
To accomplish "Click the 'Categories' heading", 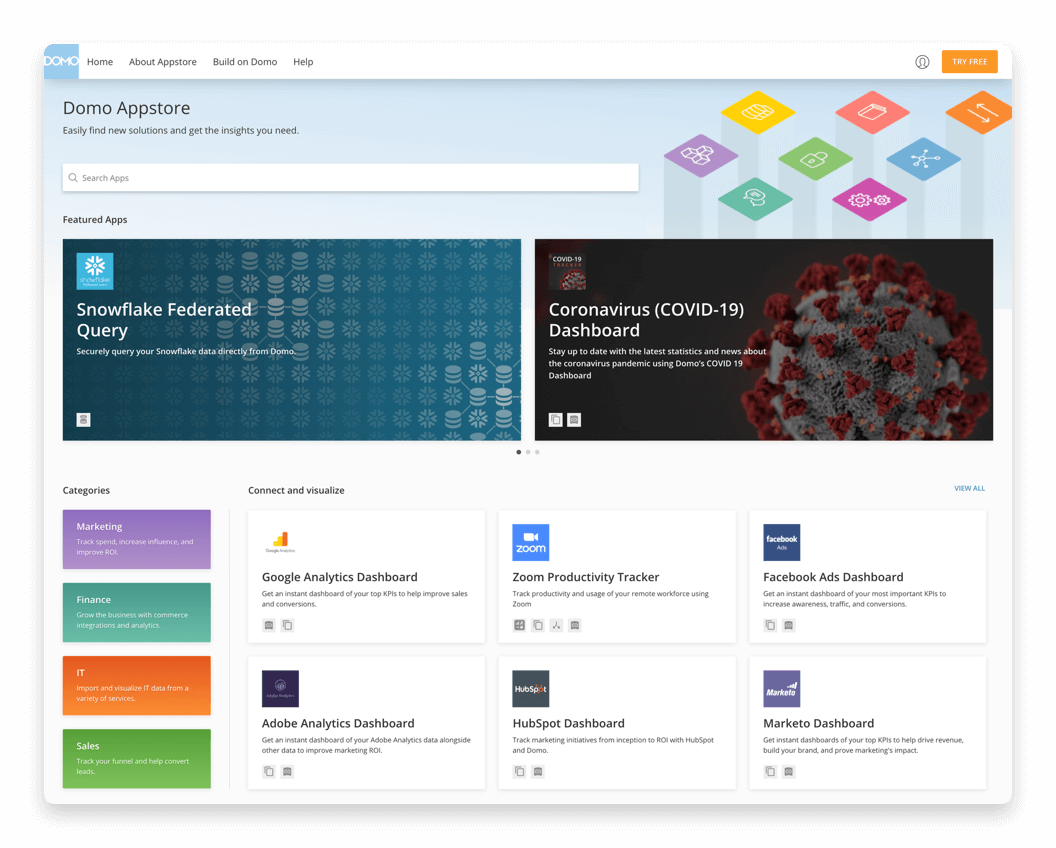I will [x=86, y=490].
